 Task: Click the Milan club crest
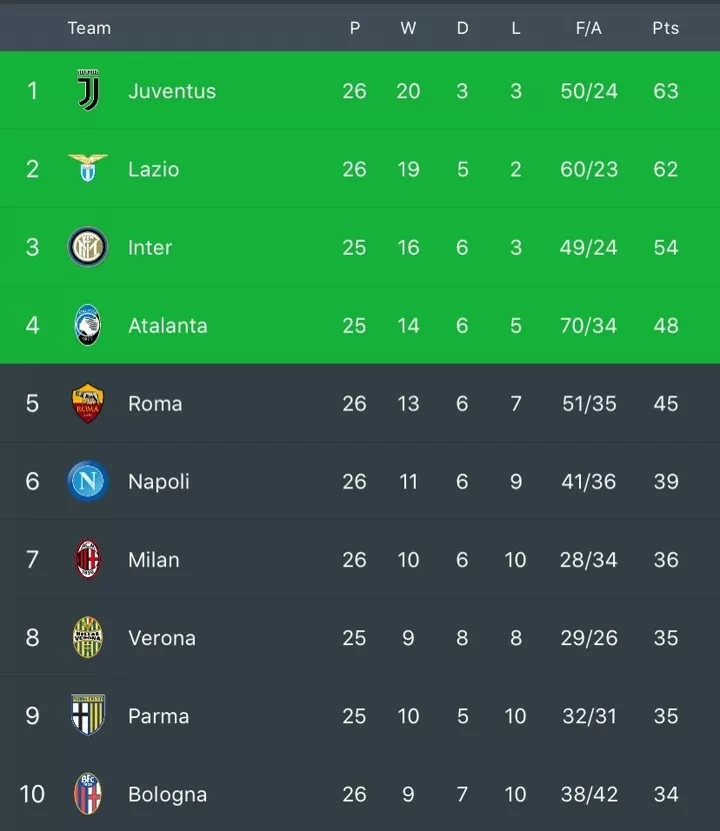coord(88,560)
